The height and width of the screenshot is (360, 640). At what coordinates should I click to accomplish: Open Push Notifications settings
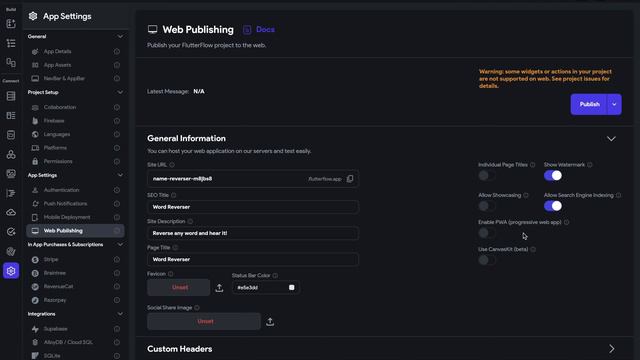[x=65, y=204]
